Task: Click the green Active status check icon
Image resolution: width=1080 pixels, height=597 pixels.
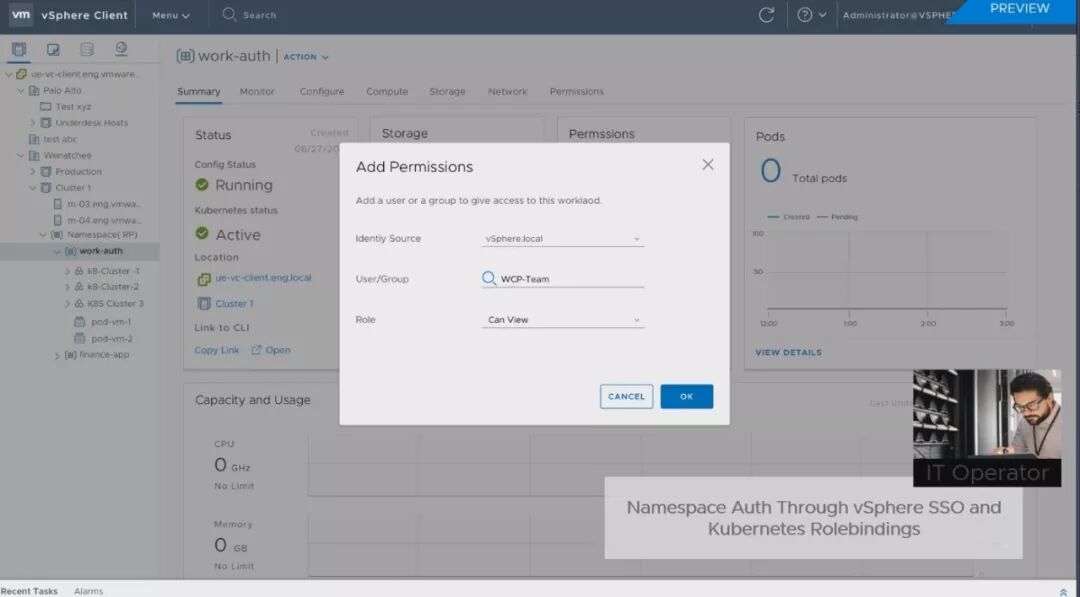Action: 202,233
